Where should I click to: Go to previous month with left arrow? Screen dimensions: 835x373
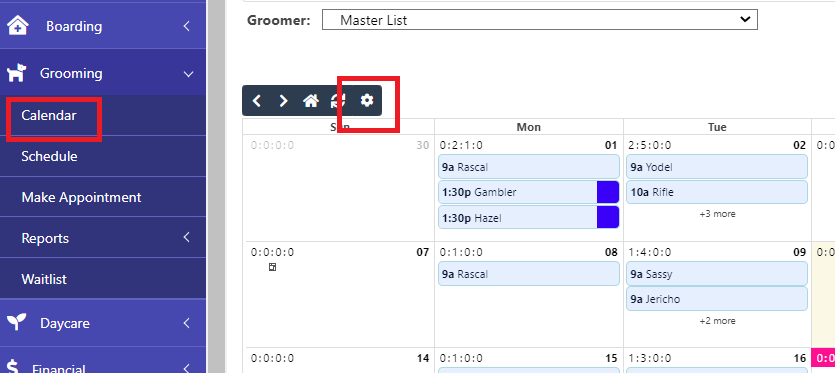point(257,101)
